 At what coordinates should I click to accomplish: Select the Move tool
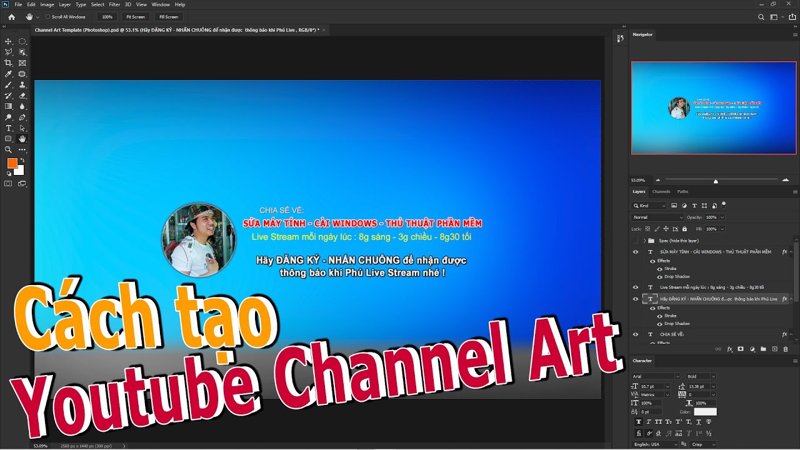coord(9,41)
